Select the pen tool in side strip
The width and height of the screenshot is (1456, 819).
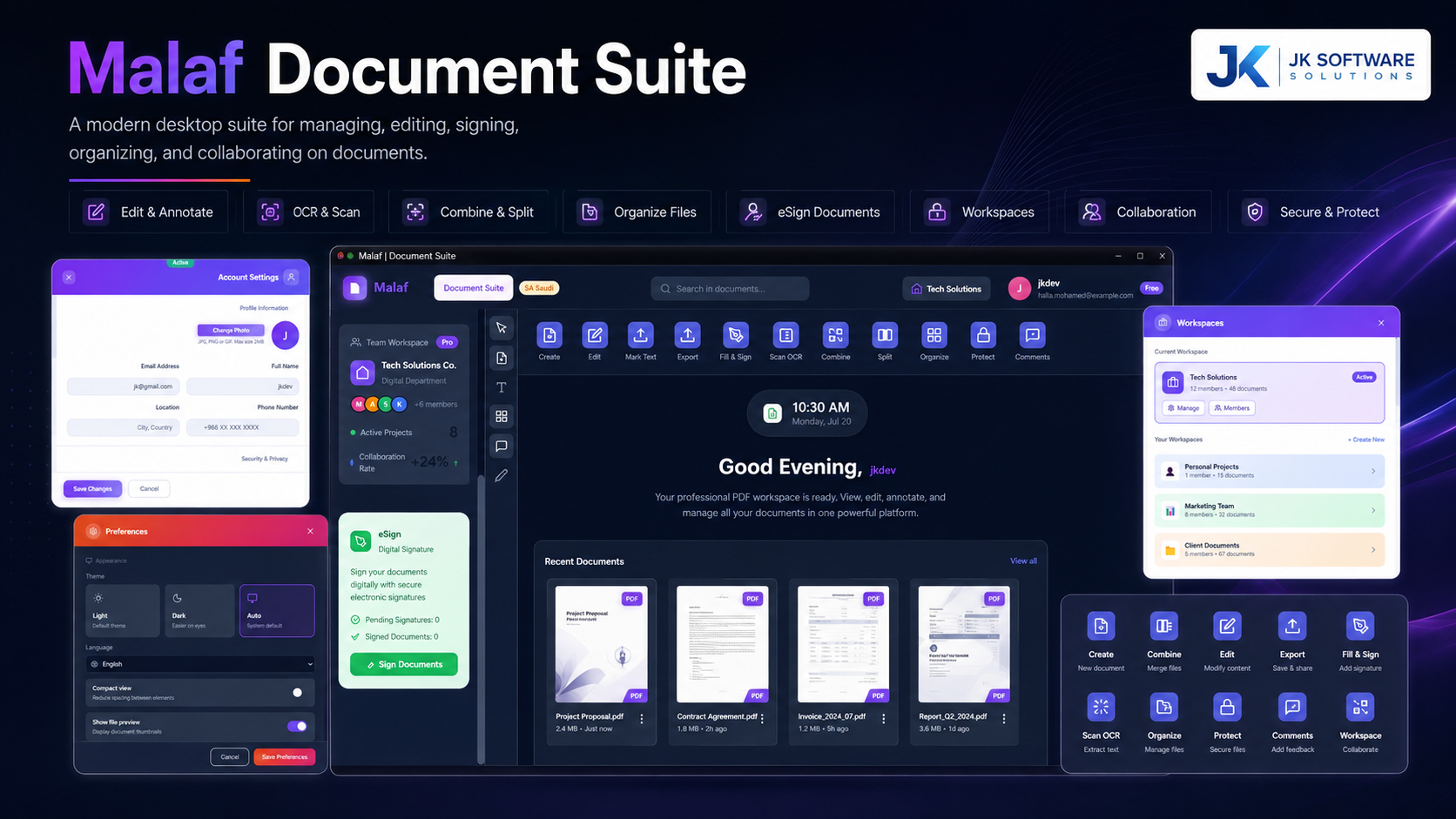[502, 475]
